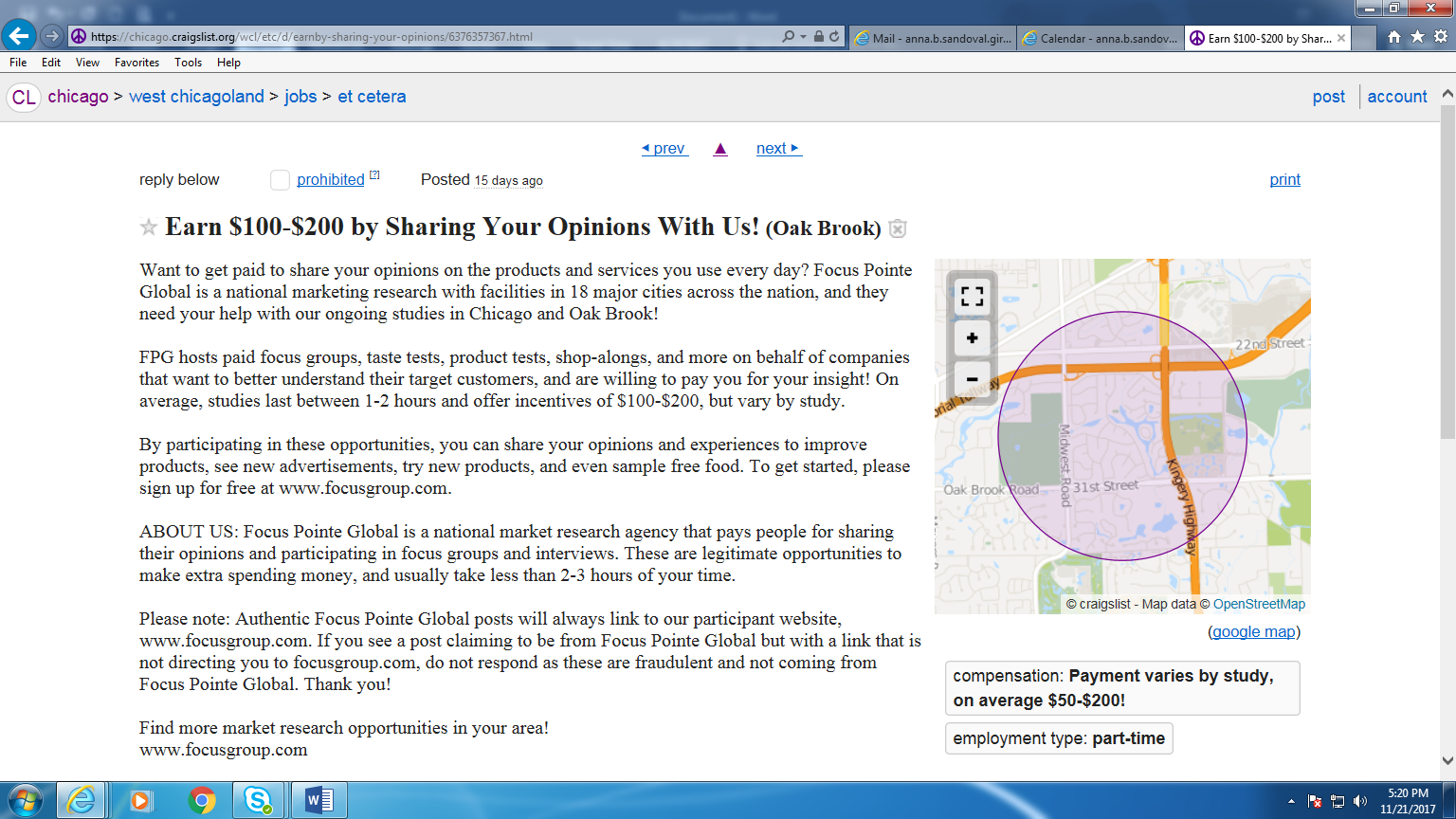Open the File menu
The width and height of the screenshot is (1456, 819).
coord(18,63)
